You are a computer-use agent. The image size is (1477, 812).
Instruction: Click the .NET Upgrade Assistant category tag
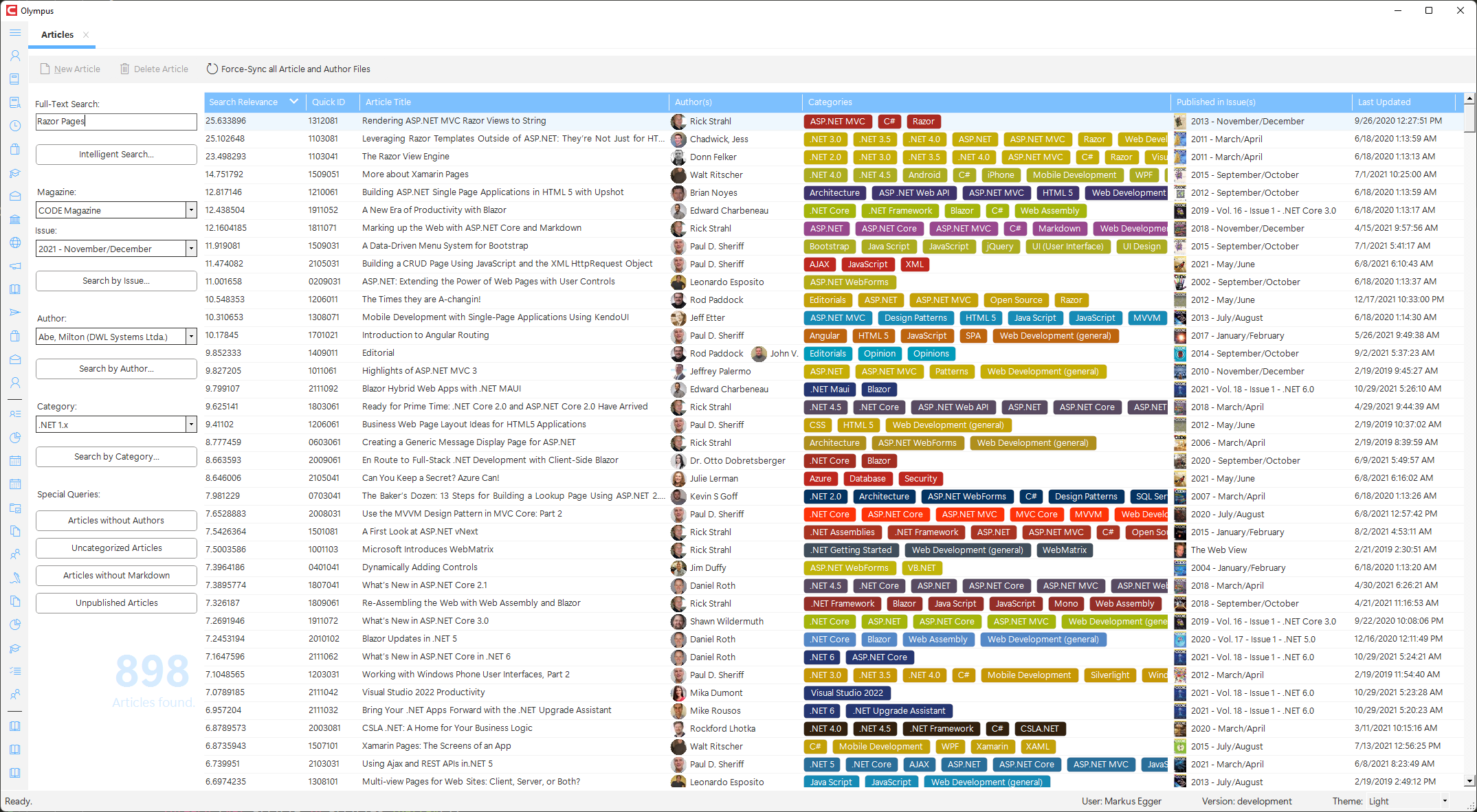899,711
